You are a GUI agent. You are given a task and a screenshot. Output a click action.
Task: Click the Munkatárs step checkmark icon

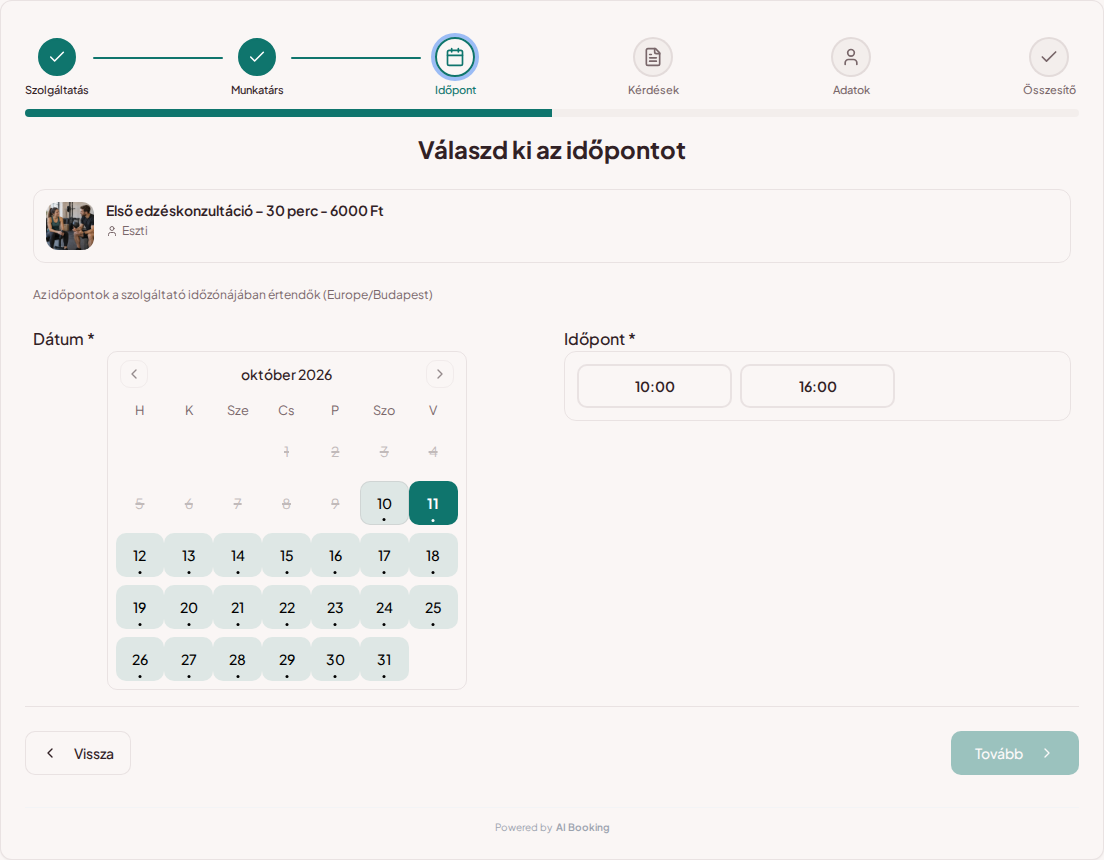pos(257,57)
